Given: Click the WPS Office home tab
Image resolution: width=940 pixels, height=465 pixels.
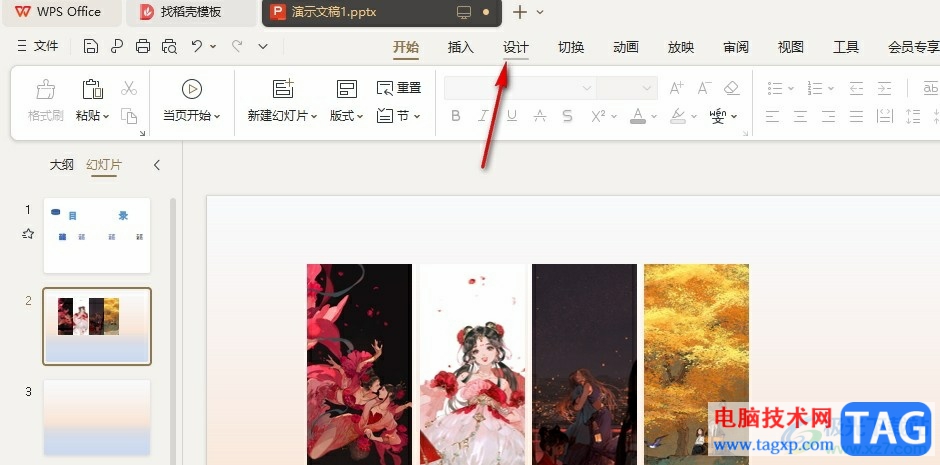Looking at the screenshot, I should [x=62, y=12].
